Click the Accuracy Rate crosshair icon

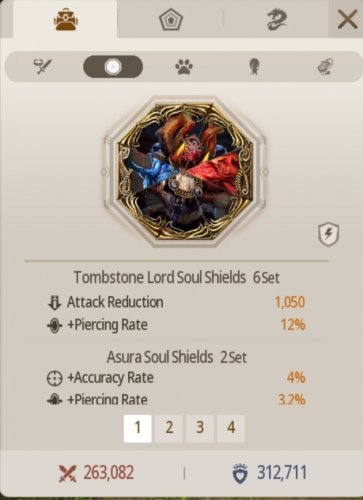55,379
